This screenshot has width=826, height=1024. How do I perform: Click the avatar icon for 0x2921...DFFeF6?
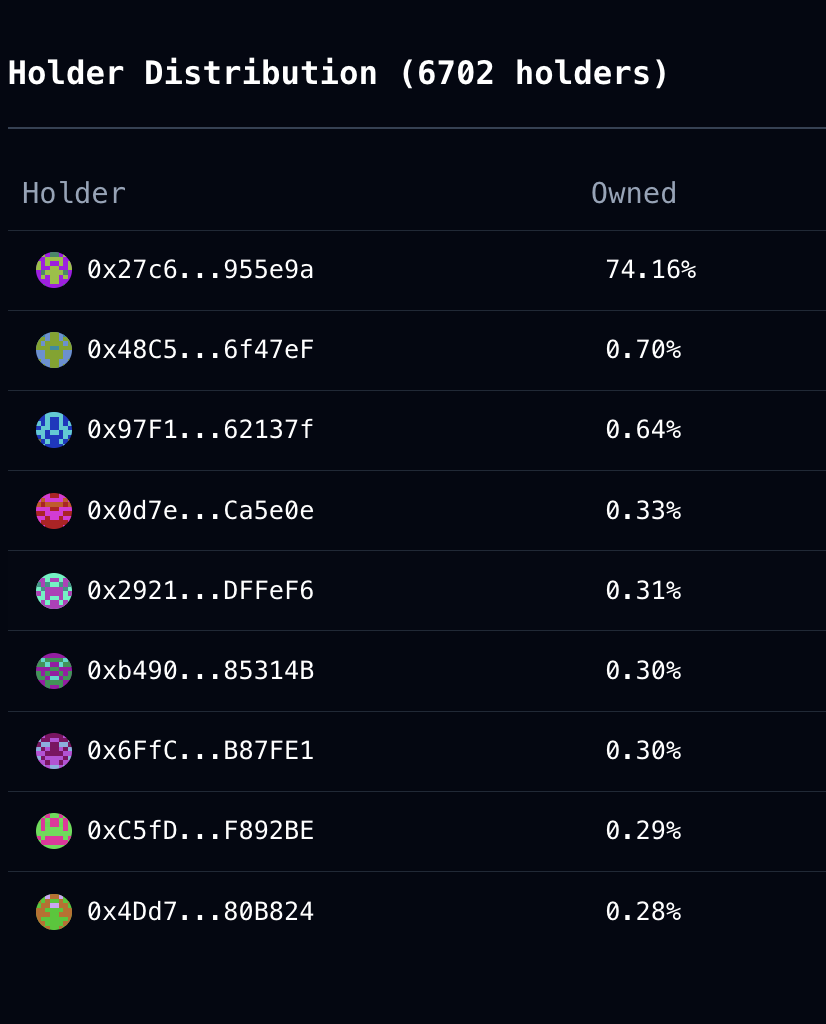tap(54, 591)
